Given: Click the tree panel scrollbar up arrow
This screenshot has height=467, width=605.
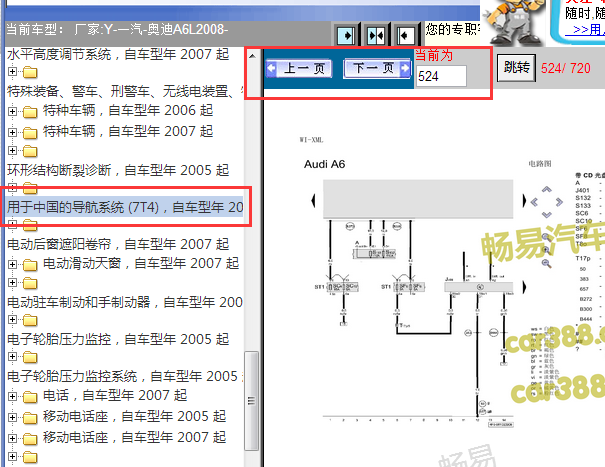Looking at the screenshot, I should [x=252, y=56].
